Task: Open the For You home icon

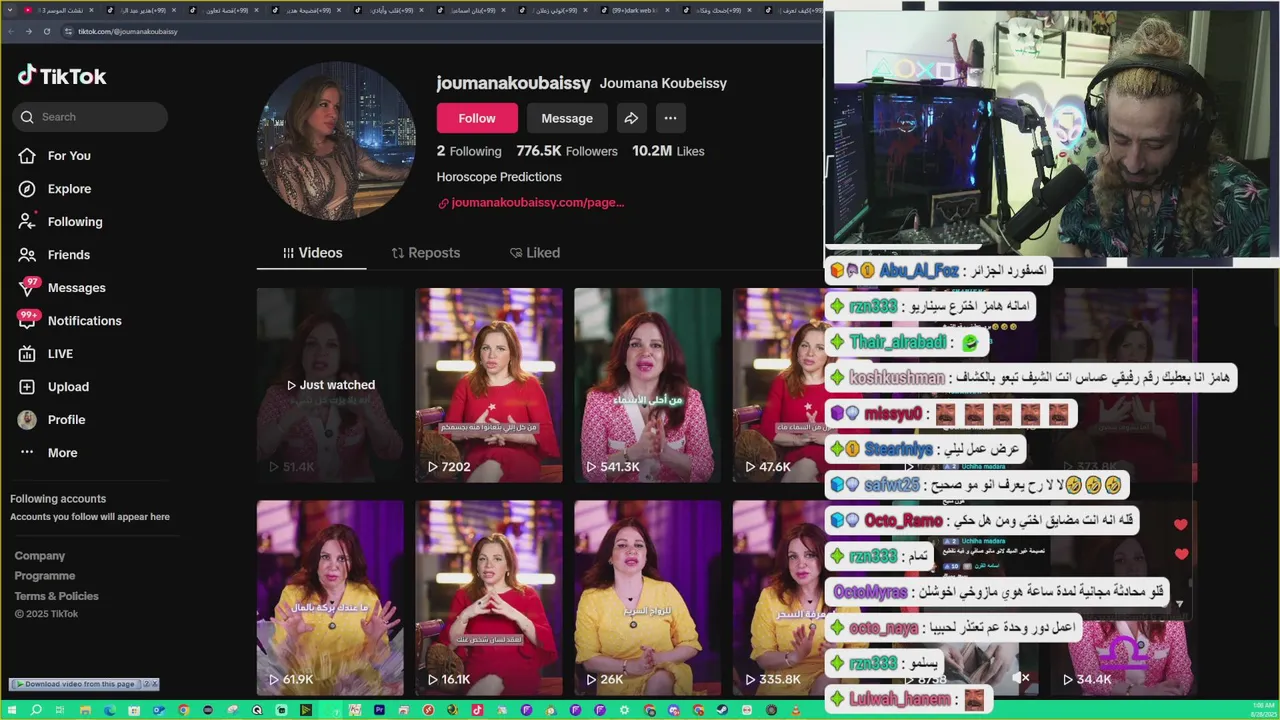Action: [x=27, y=156]
